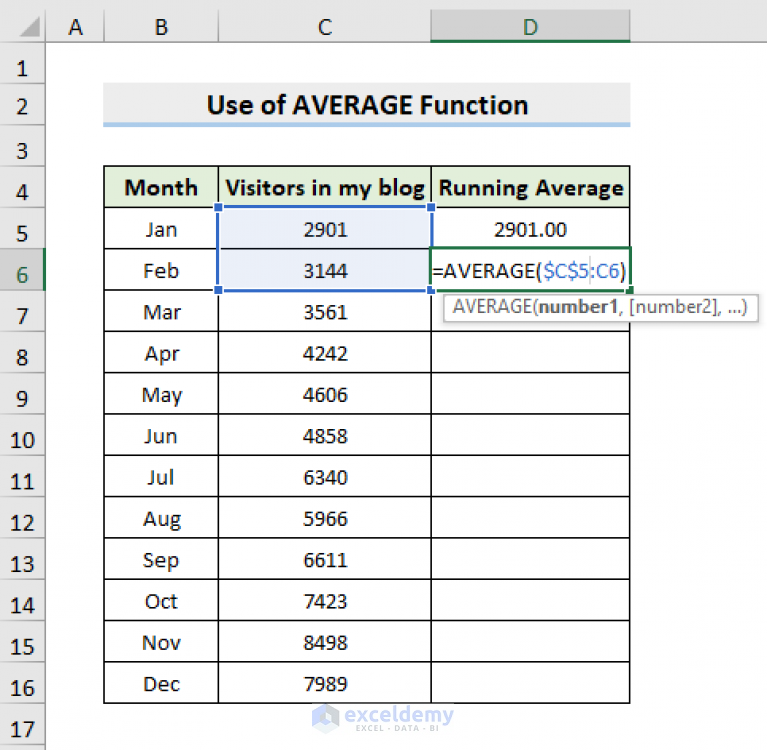
Task: Click the Mar cell
Action: click(161, 311)
